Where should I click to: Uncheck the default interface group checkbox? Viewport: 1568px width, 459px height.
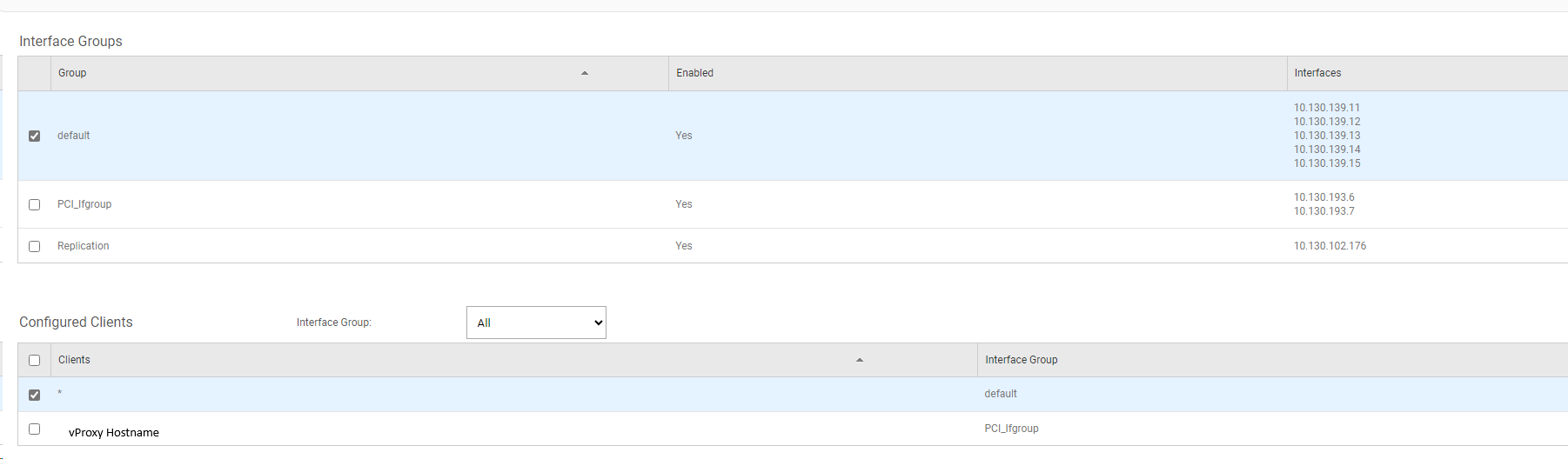(35, 136)
